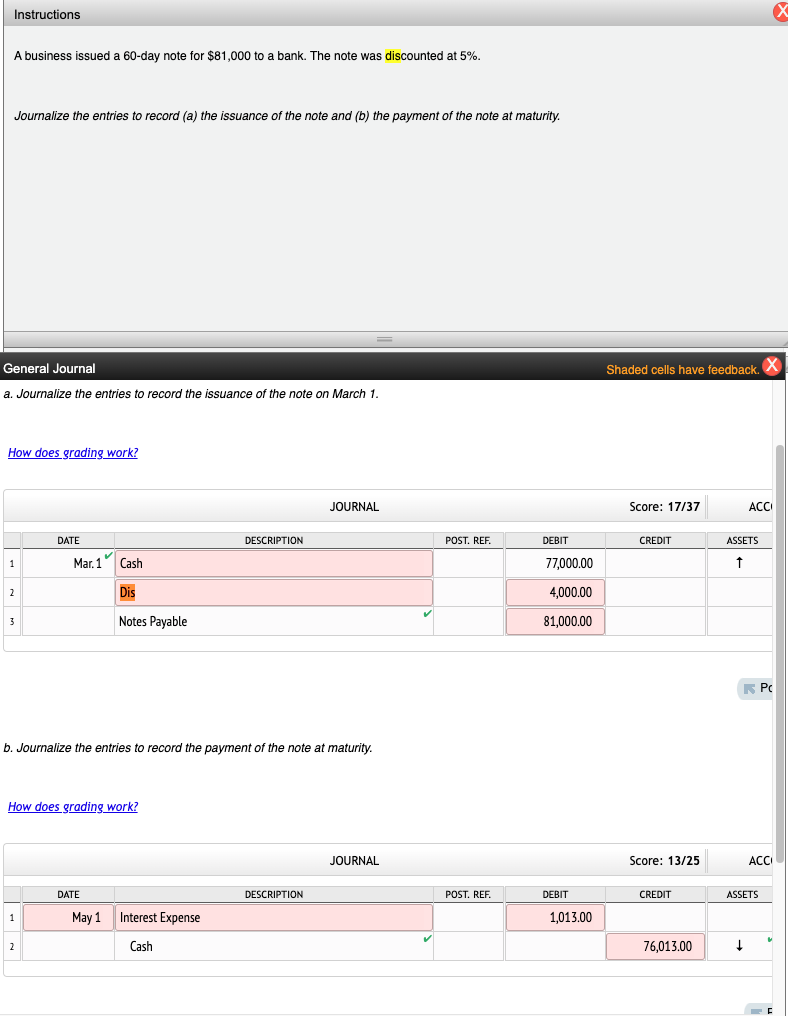Edit the Interest Expense description field
Screen dimensions: 788x1016
(273, 918)
